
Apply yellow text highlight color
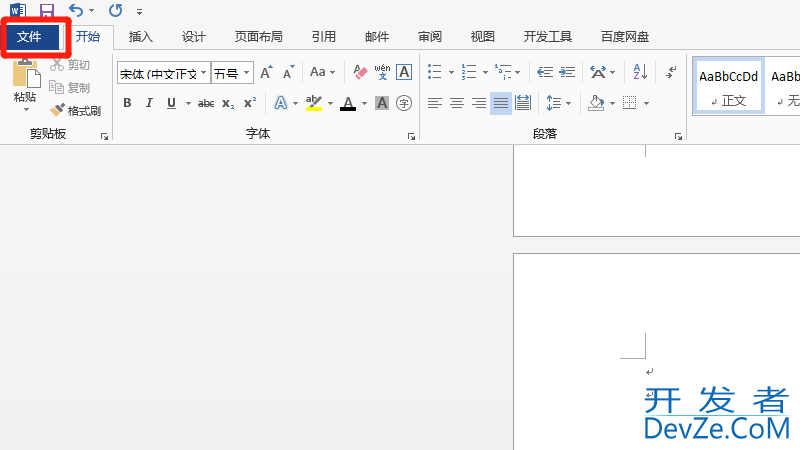314,103
